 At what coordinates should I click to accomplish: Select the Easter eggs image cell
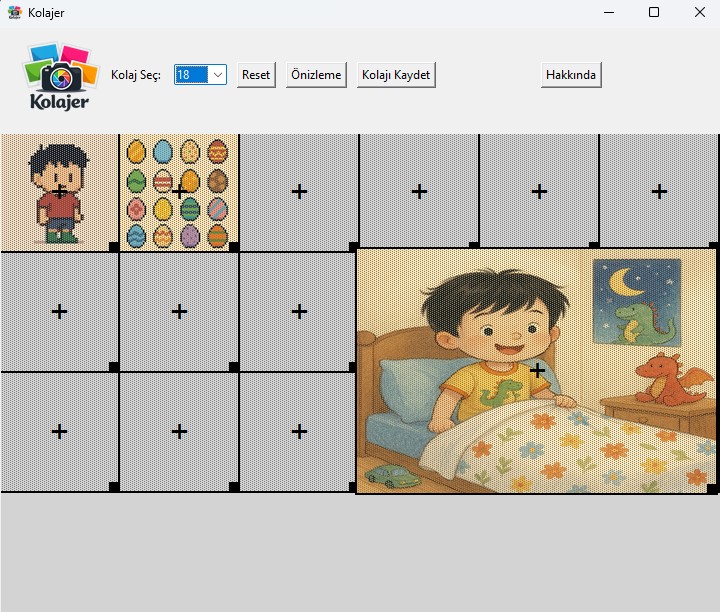coord(179,192)
